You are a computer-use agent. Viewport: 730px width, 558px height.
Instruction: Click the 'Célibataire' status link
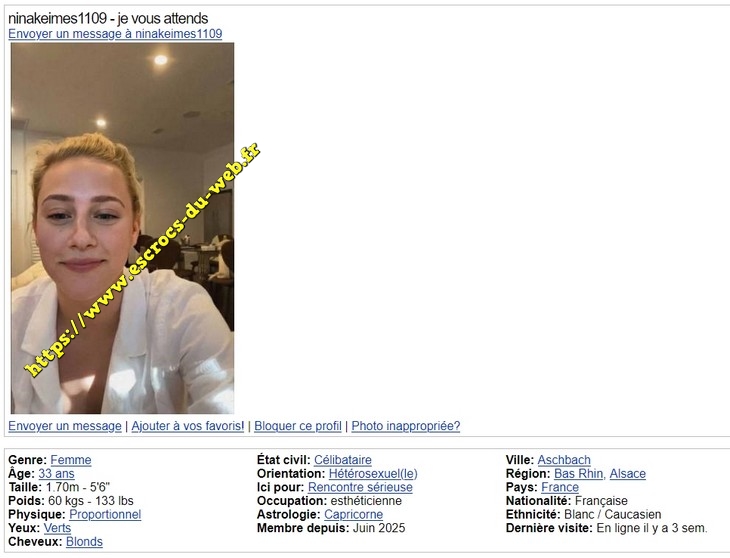tap(343, 460)
